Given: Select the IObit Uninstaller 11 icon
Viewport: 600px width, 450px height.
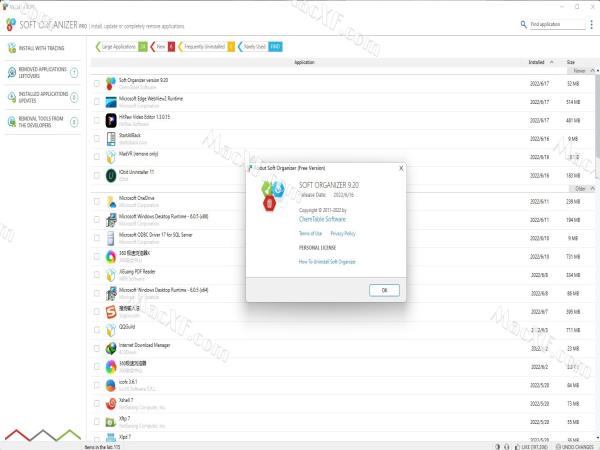Looking at the screenshot, I should pos(111,175).
